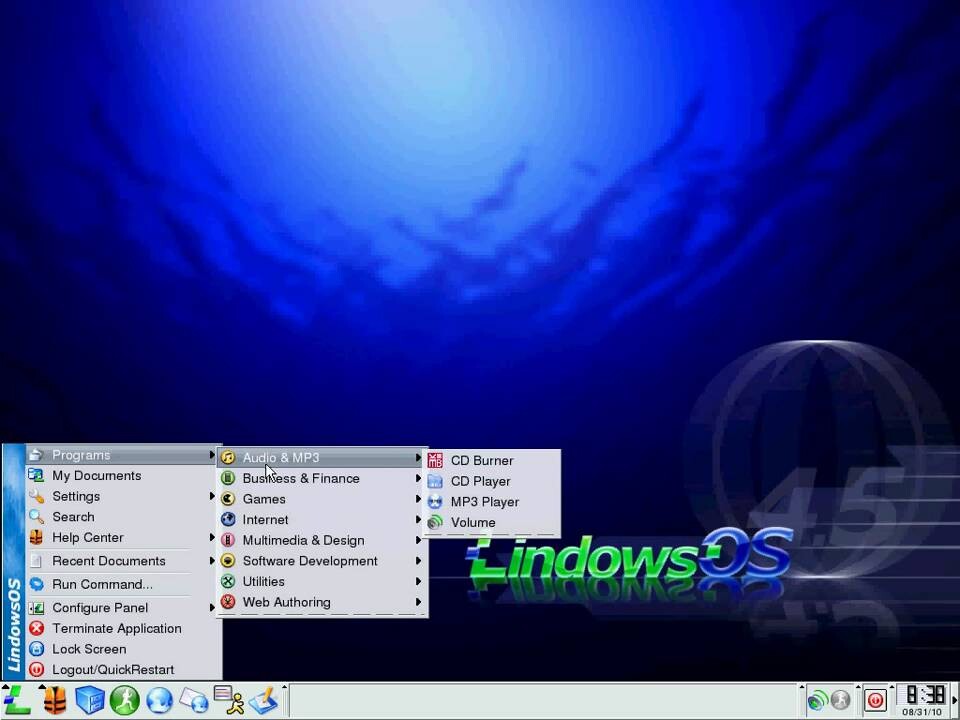
Task: Open the orange archive icon on the taskbar
Action: click(x=55, y=701)
